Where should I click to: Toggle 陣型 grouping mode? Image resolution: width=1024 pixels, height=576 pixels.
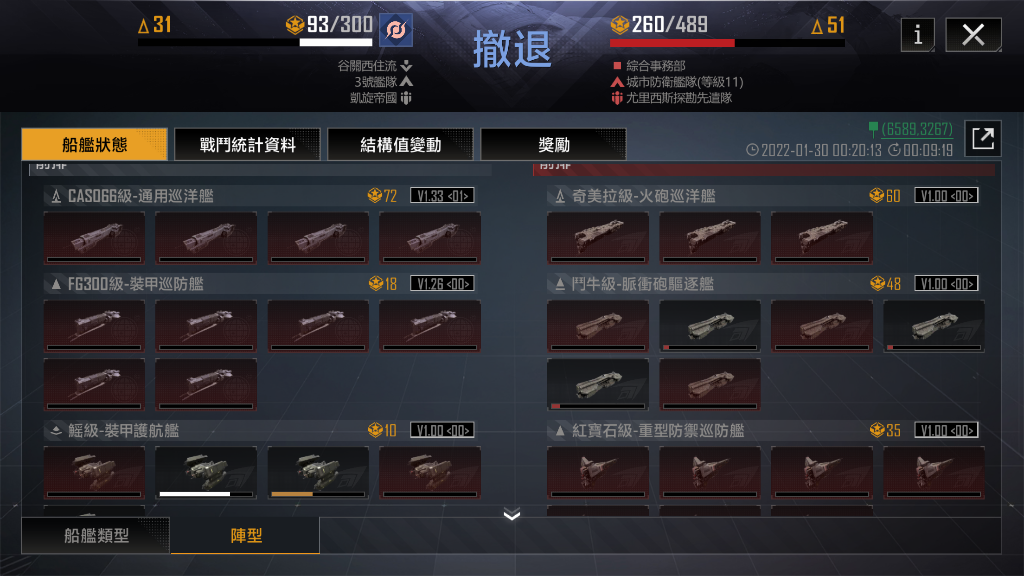tap(246, 536)
